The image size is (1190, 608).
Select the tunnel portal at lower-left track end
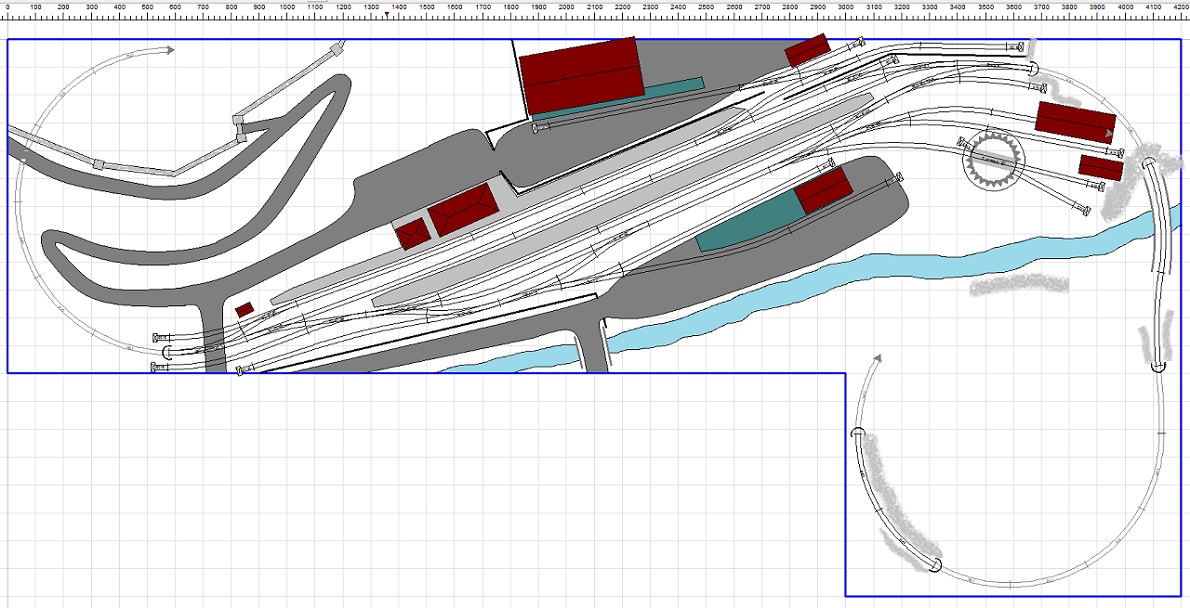click(x=168, y=353)
